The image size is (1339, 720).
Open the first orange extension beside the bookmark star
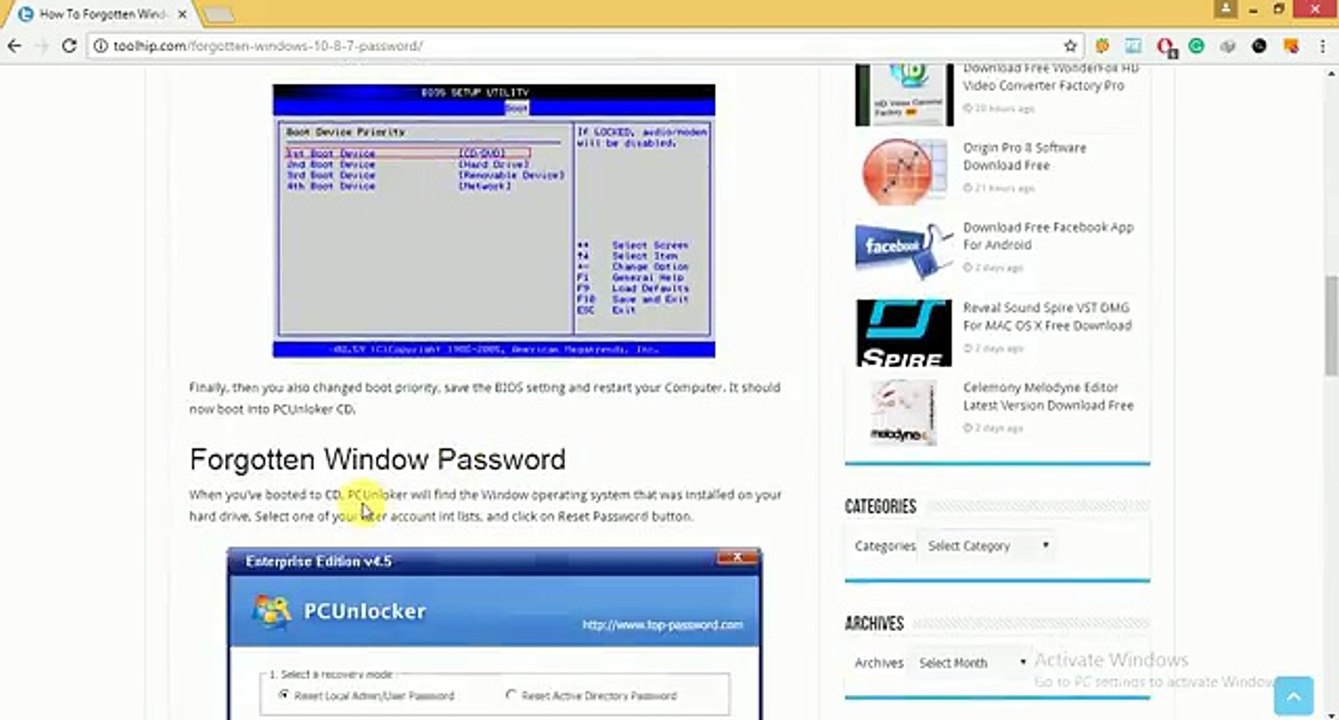point(1103,46)
